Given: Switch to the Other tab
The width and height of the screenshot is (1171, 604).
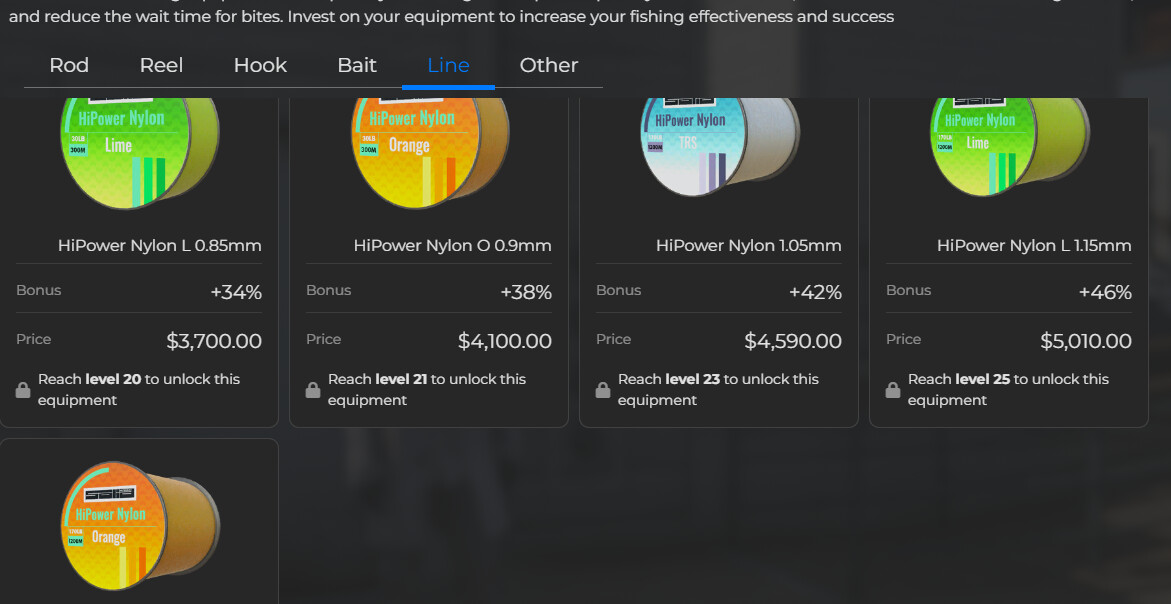Looking at the screenshot, I should (549, 66).
